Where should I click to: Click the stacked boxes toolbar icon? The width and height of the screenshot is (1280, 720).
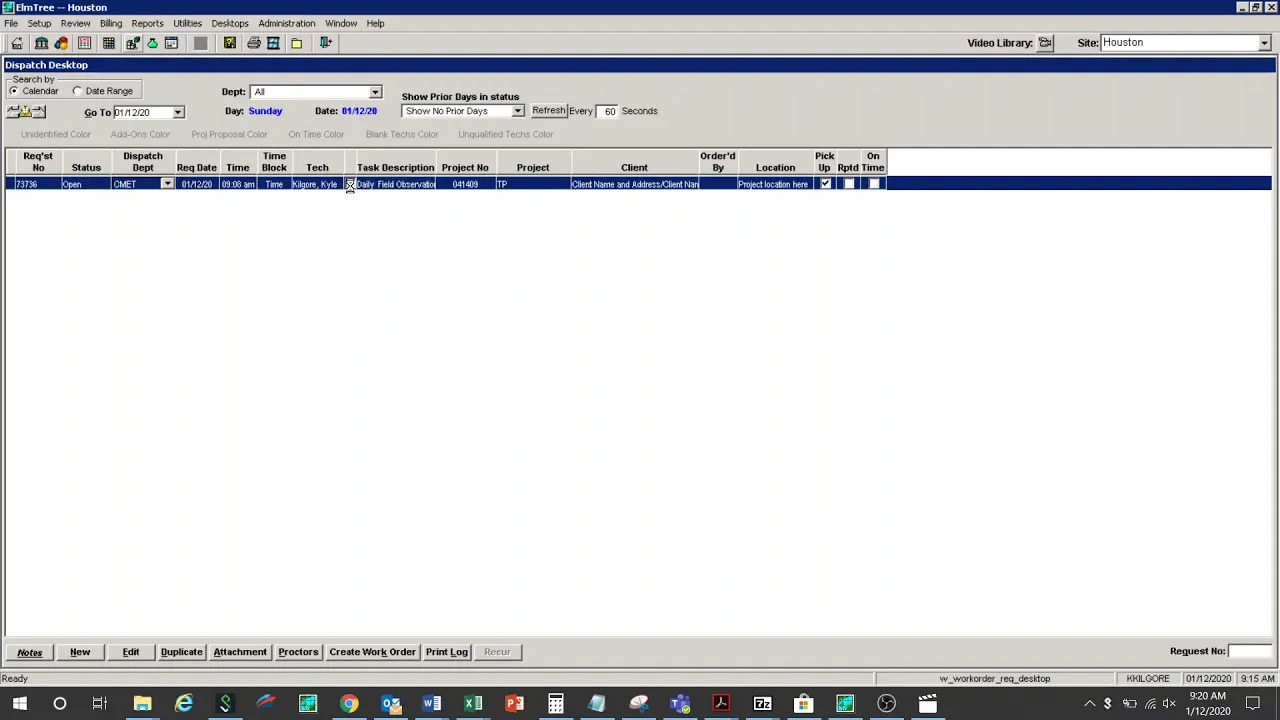132,43
